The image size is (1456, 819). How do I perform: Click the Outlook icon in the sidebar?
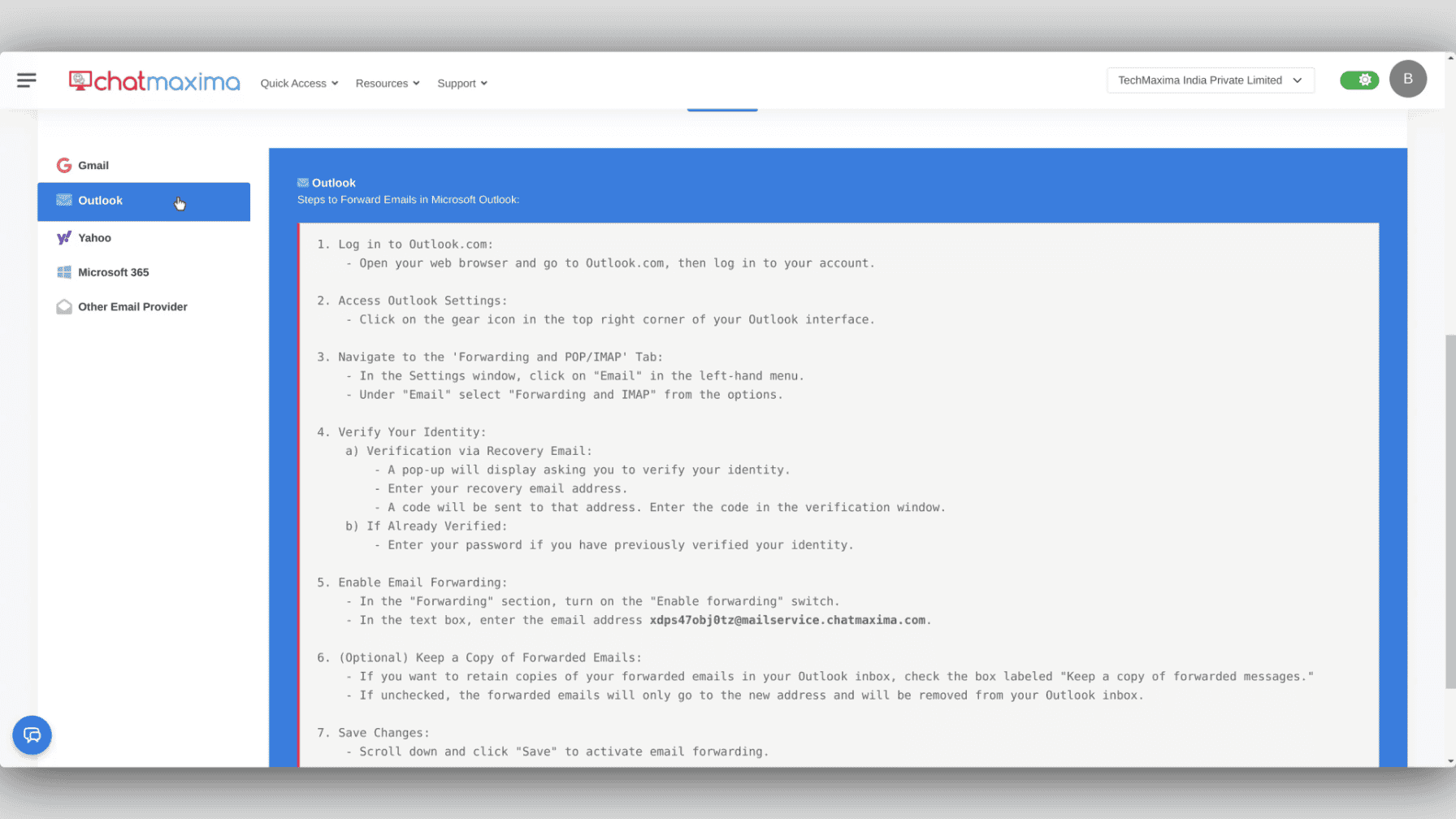[x=64, y=201]
